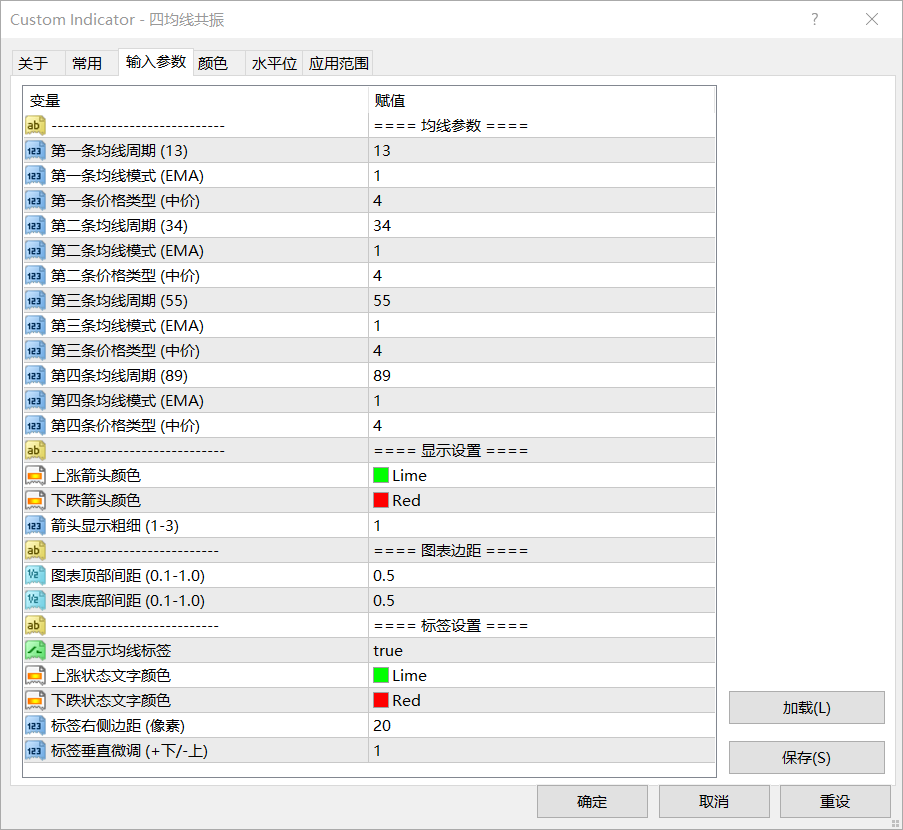Click the 赋值 column header
This screenshot has height=830, width=903.
(542, 101)
